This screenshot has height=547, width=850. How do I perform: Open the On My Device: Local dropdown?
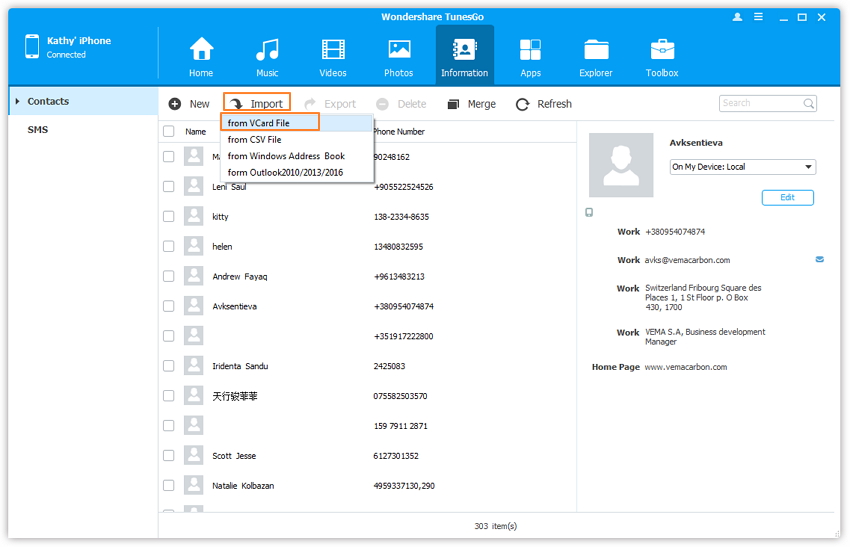pyautogui.click(x=743, y=167)
